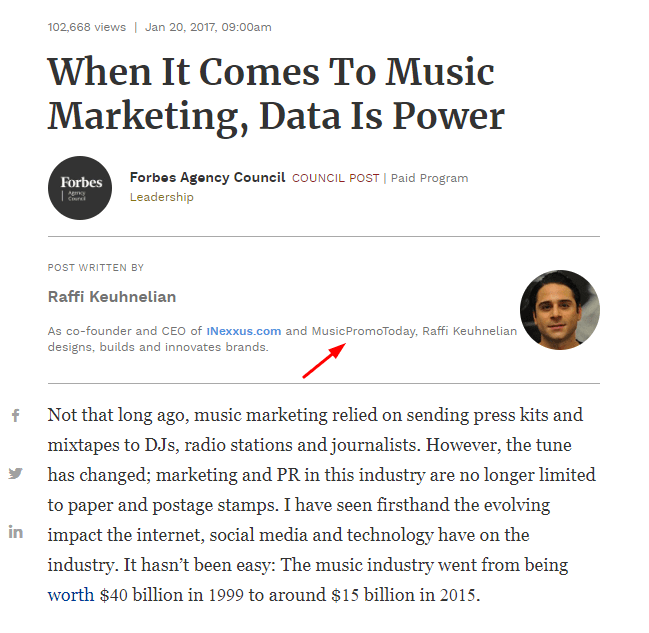Click the Paid Program label
The height and width of the screenshot is (633, 649).
[430, 178]
